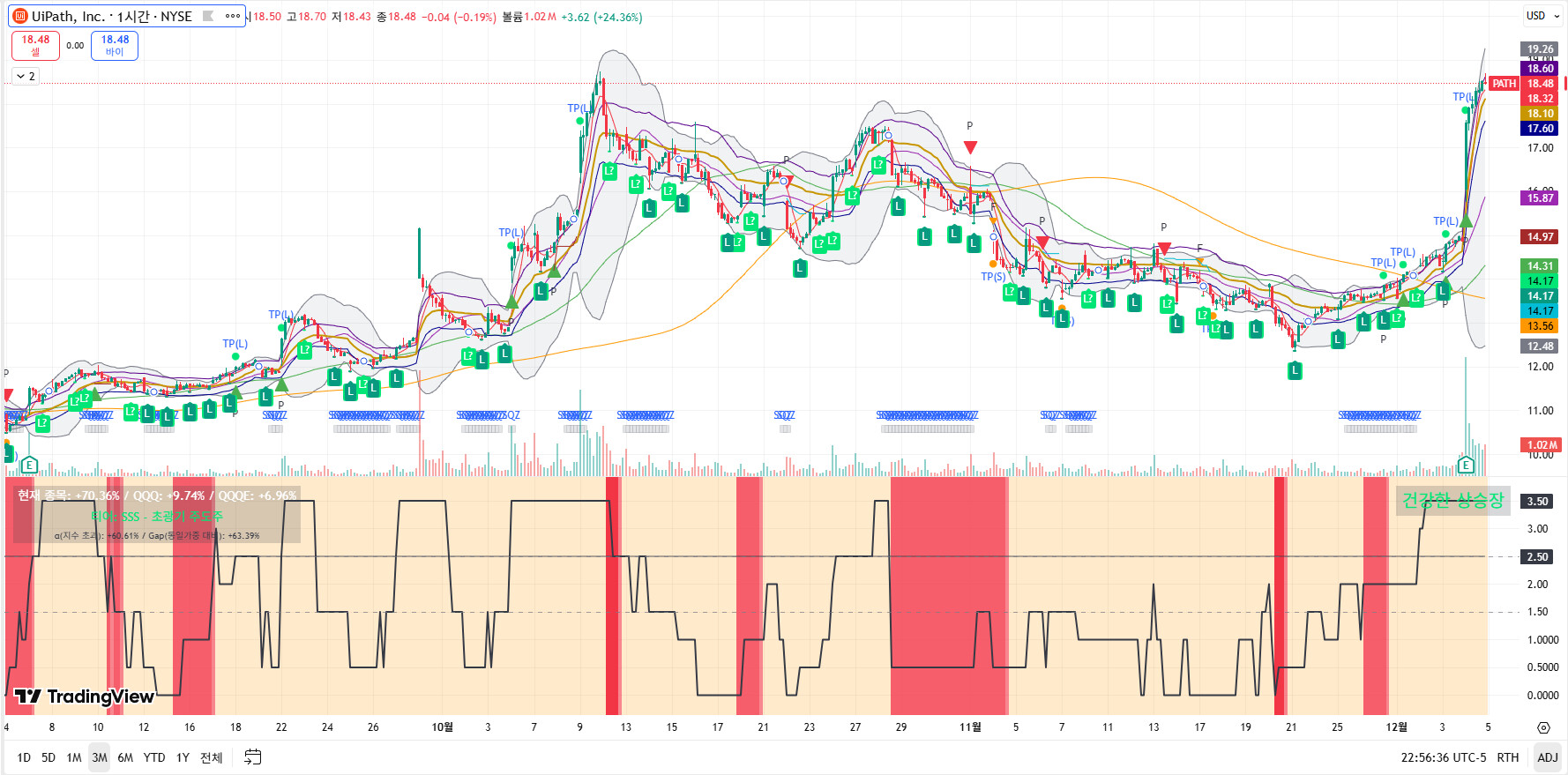1568x775 pixels.
Task: Open chart settings gear on the time axis
Action: click(x=1543, y=727)
